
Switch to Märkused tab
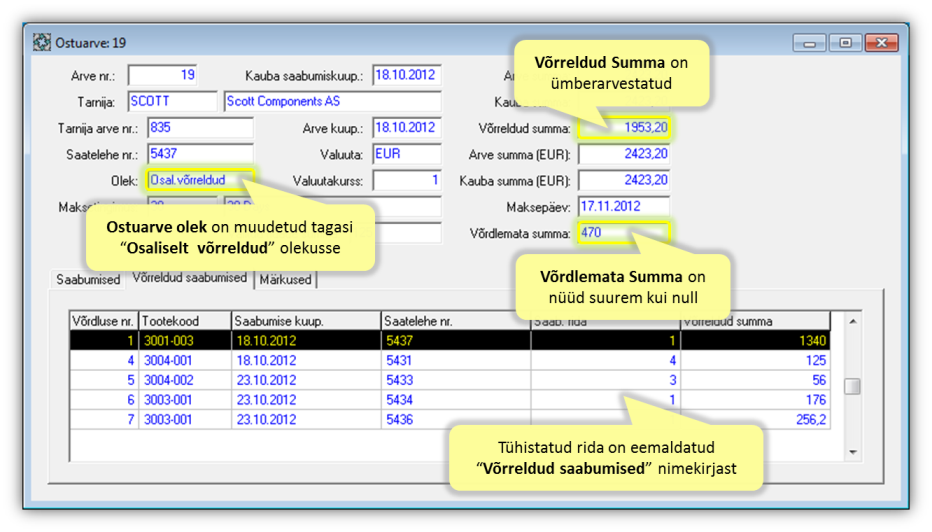(x=285, y=279)
